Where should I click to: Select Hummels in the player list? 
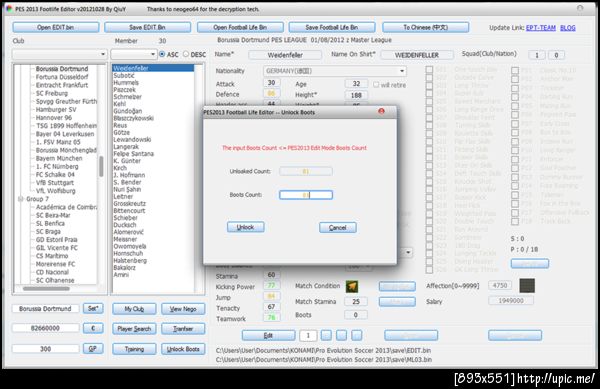point(126,83)
